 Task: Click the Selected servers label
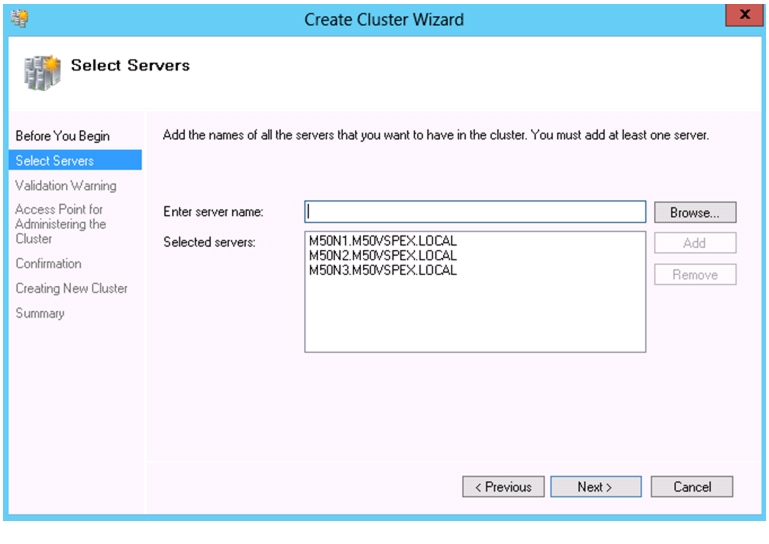point(209,242)
